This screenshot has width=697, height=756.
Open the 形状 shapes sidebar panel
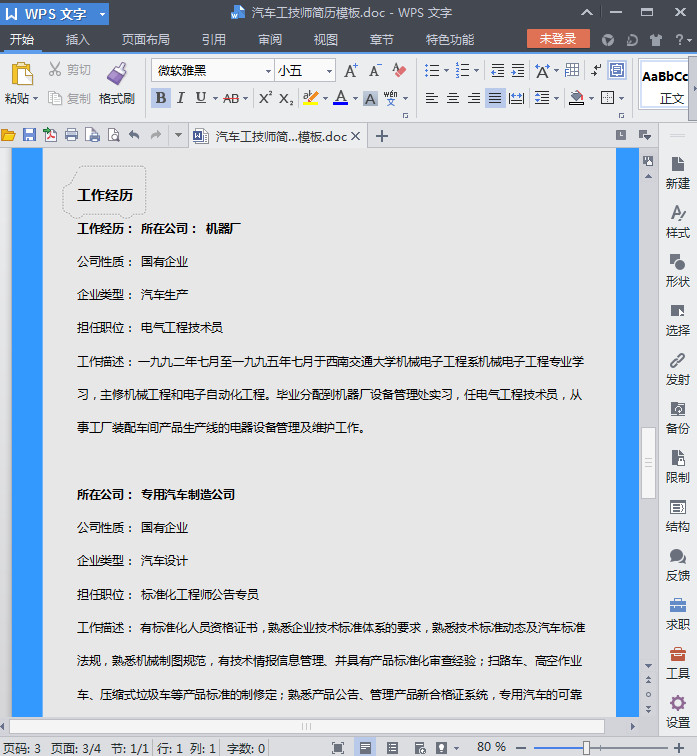click(677, 271)
